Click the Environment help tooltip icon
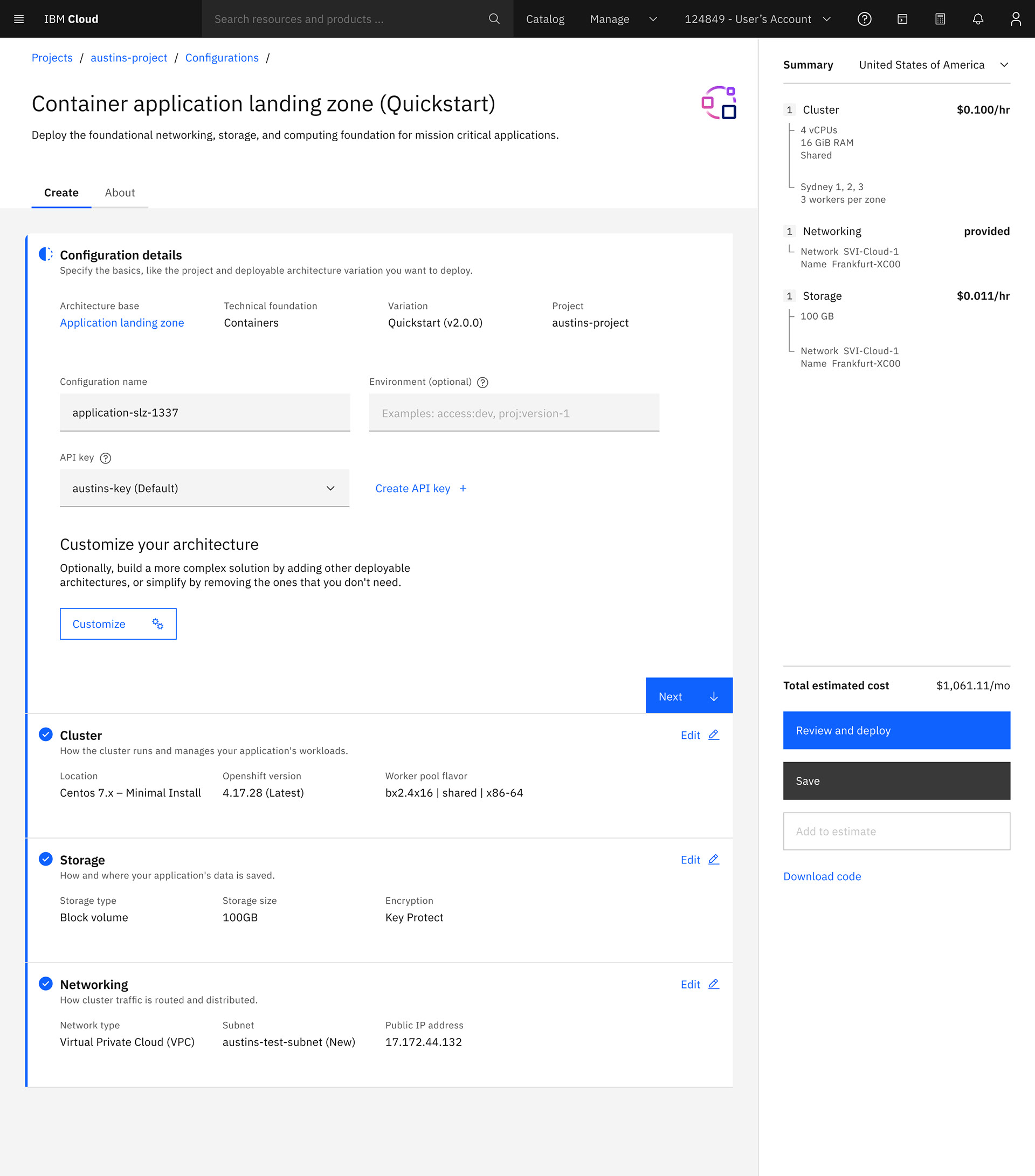Screen dimensions: 1035x1176 coord(482,383)
